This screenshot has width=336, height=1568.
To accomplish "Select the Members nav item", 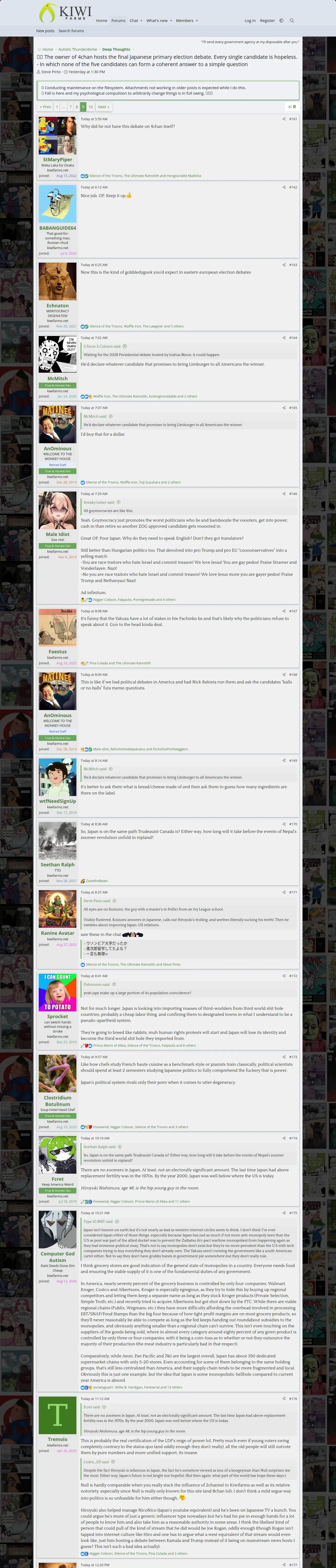I will pyautogui.click(x=184, y=21).
